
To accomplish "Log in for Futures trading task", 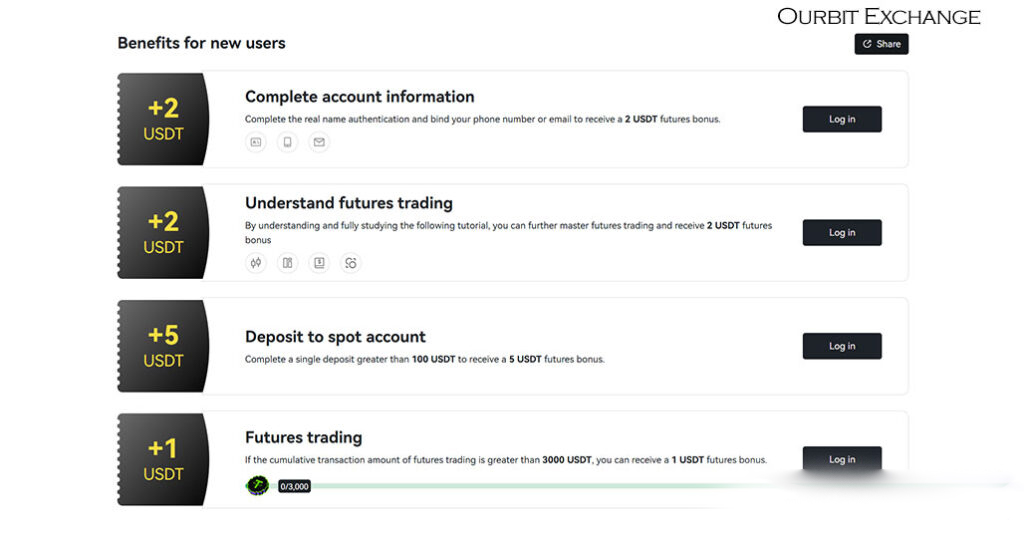I will tap(842, 459).
